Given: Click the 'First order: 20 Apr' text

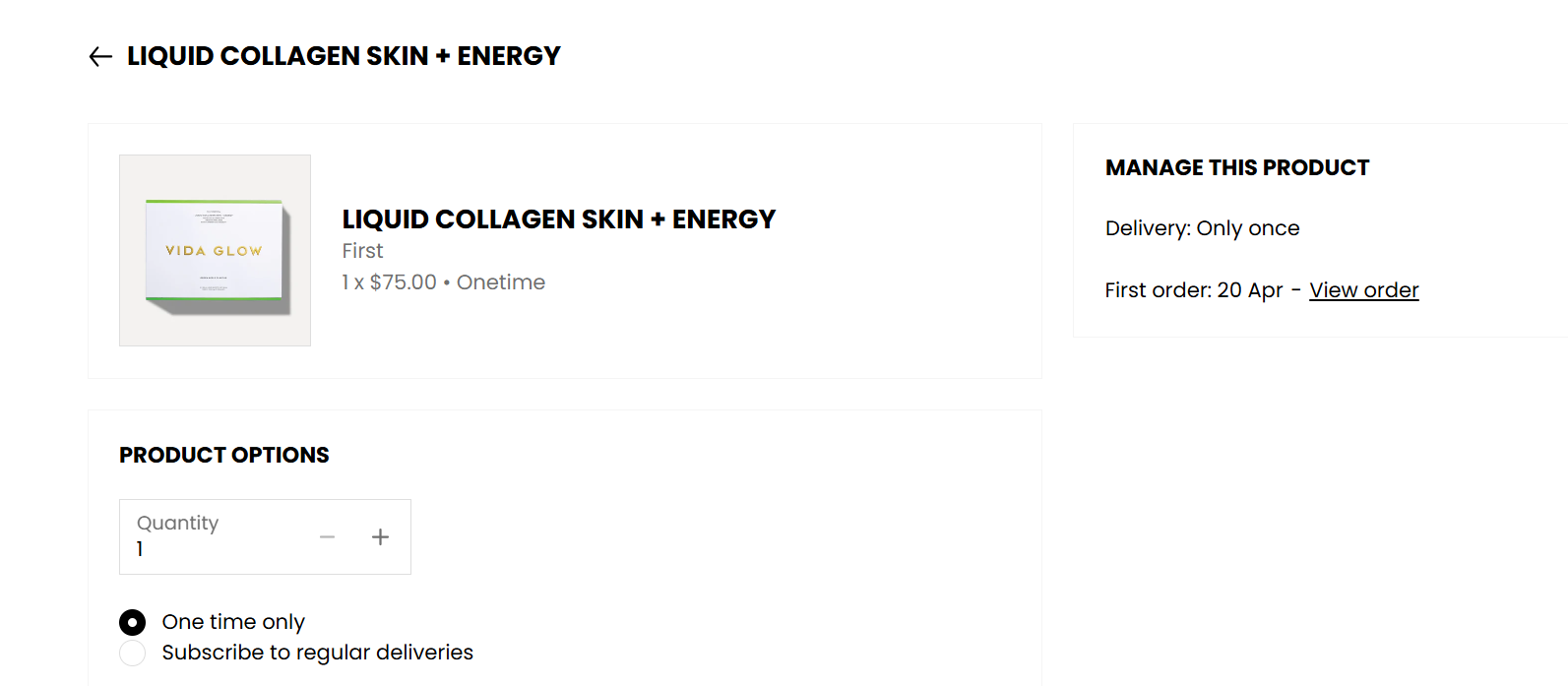Looking at the screenshot, I should click(x=1193, y=290).
